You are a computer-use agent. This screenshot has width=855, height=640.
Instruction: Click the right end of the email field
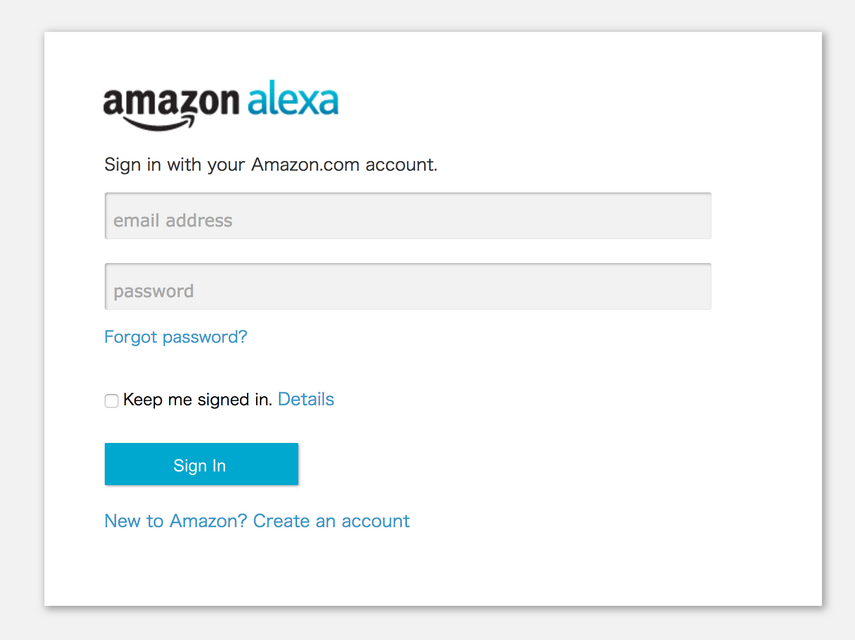(x=690, y=216)
